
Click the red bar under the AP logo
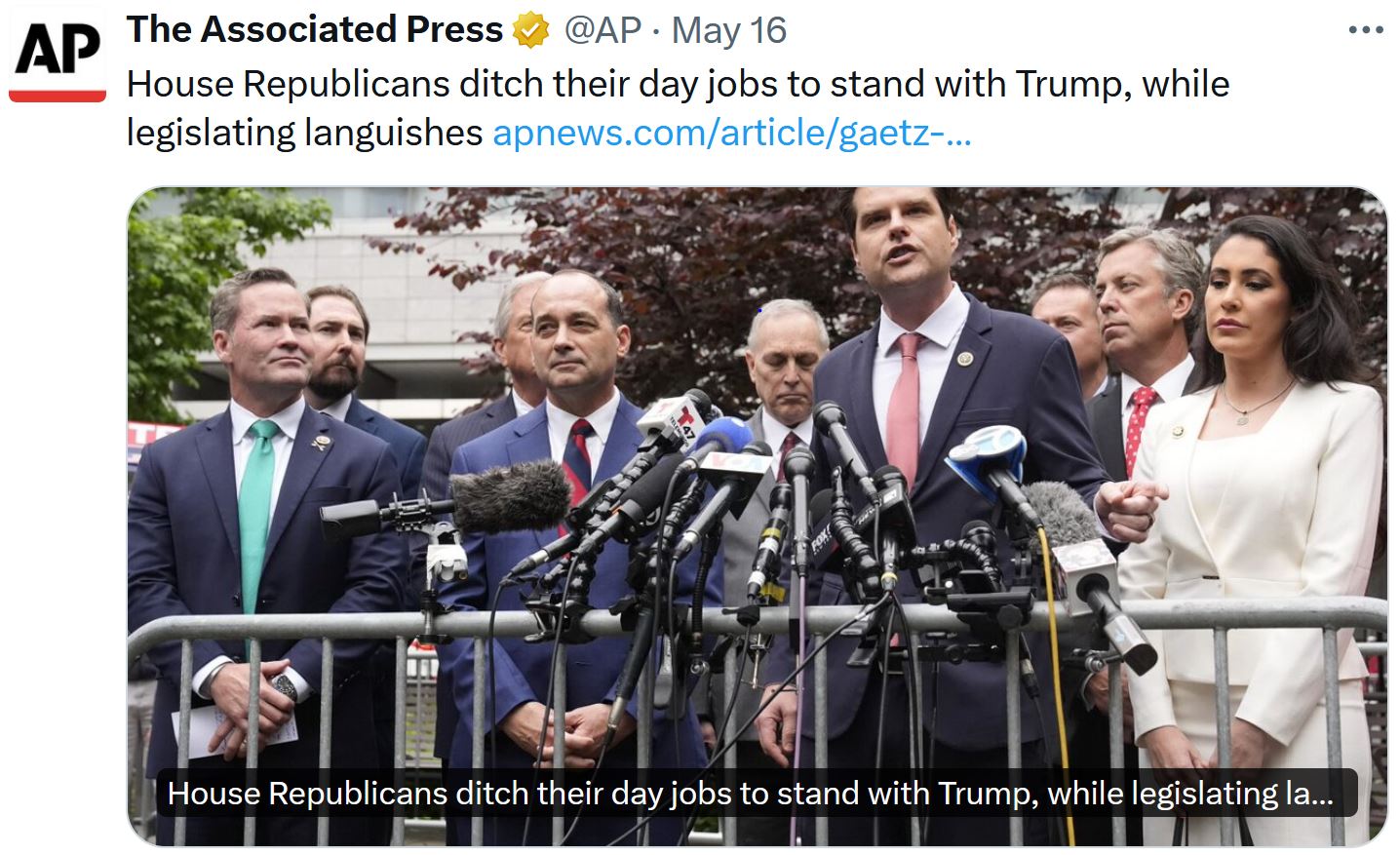(x=58, y=96)
